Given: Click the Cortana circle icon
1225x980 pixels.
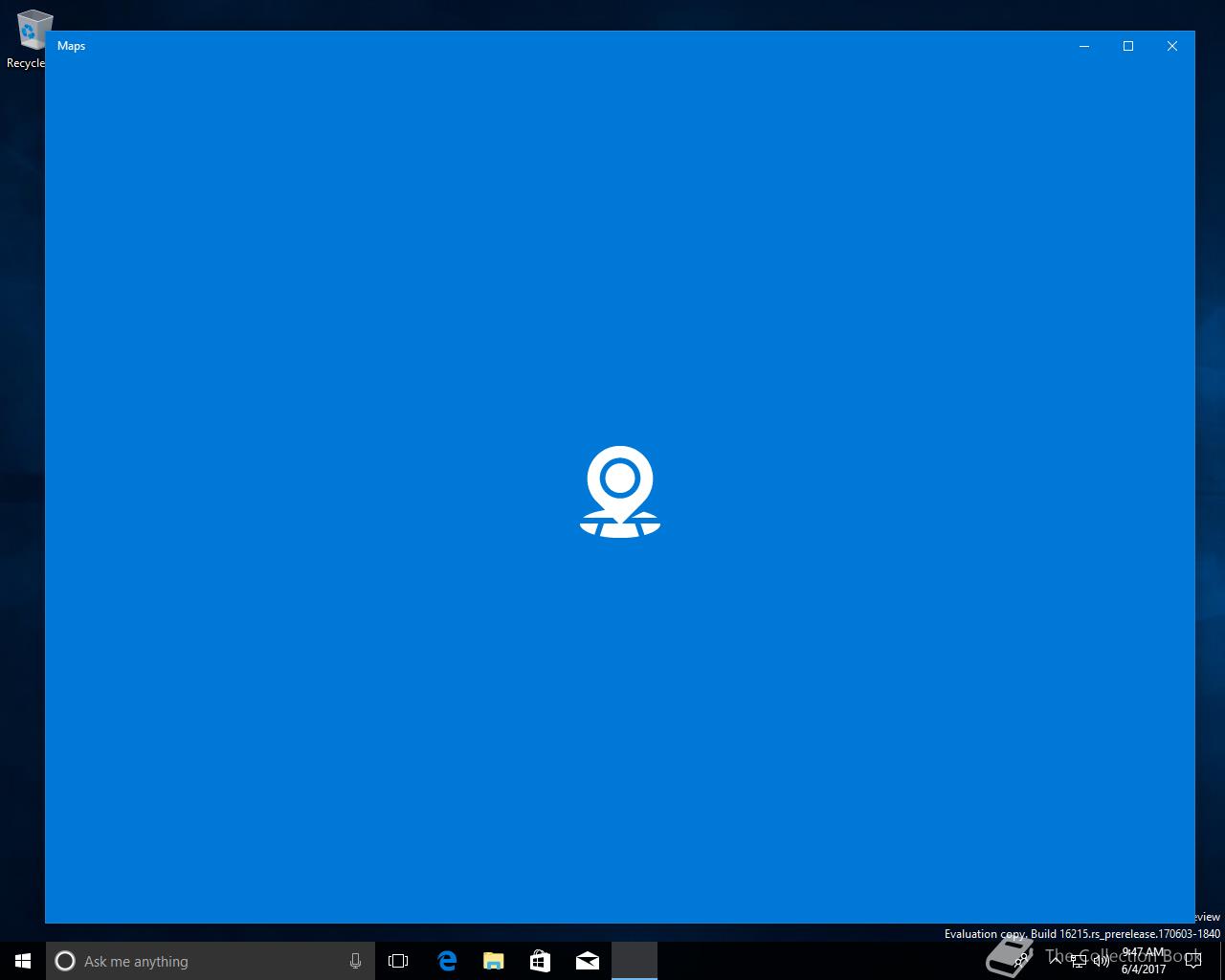Looking at the screenshot, I should point(65,961).
